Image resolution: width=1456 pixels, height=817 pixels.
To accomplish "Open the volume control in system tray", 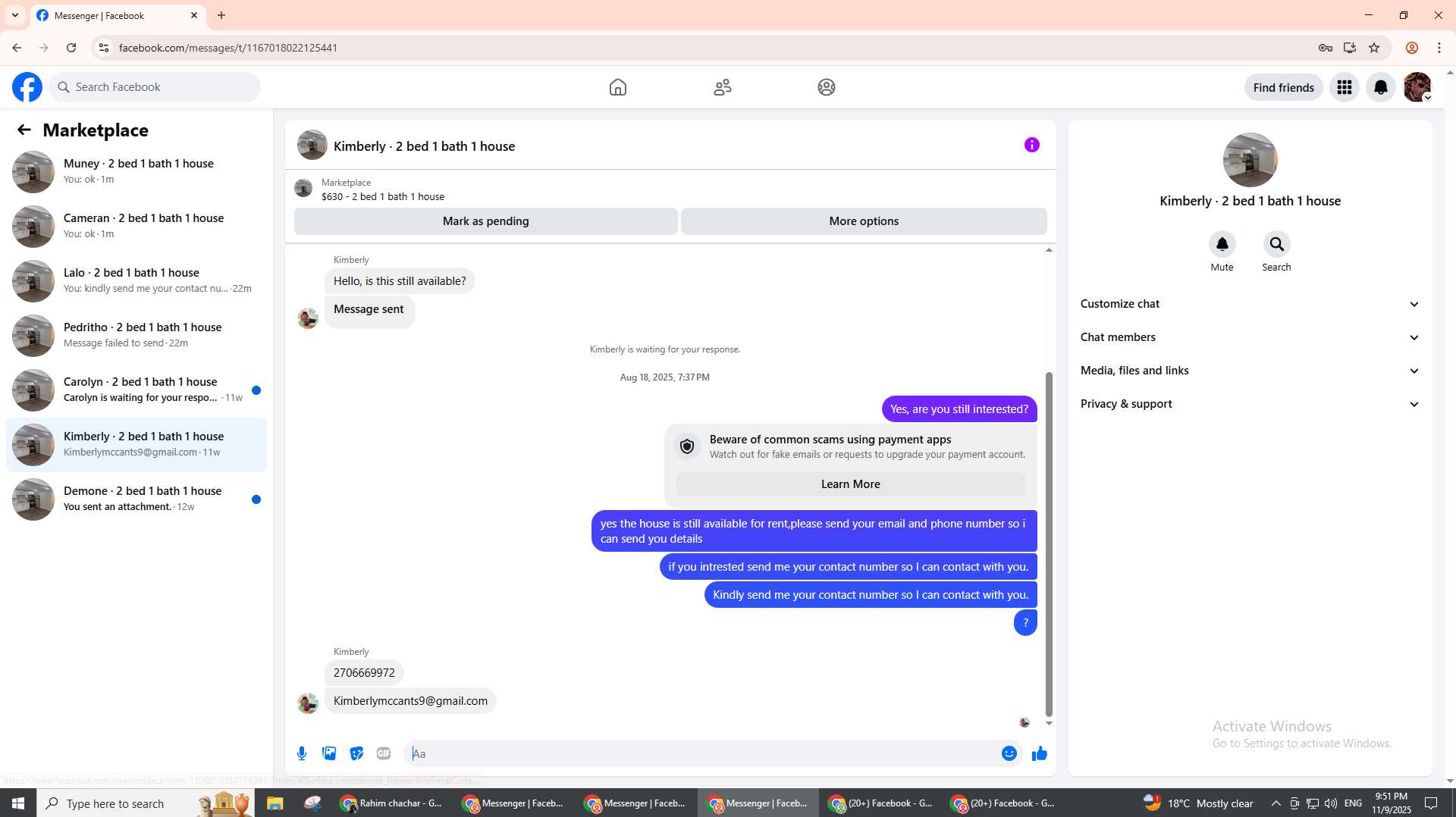I will coord(1331,803).
